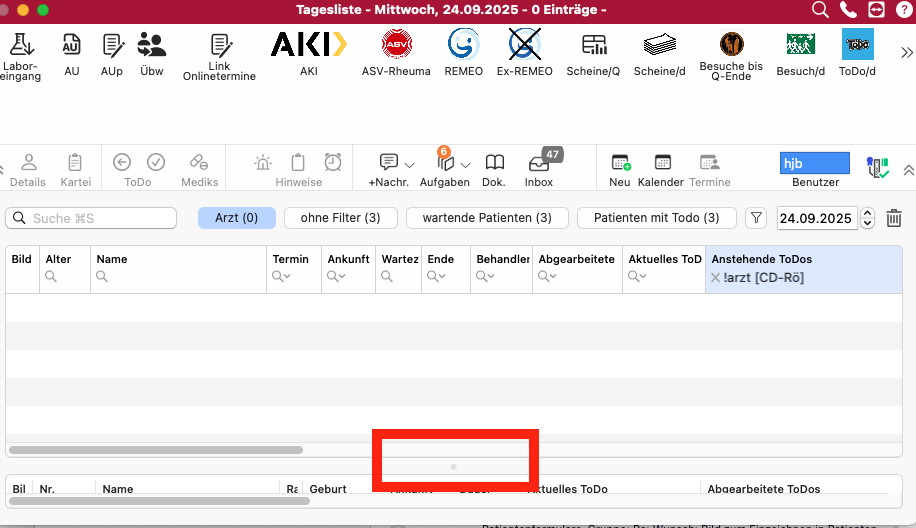Clear the !arzt [CD-Rö] filter
The width and height of the screenshot is (916, 528).
pyautogui.click(x=715, y=278)
